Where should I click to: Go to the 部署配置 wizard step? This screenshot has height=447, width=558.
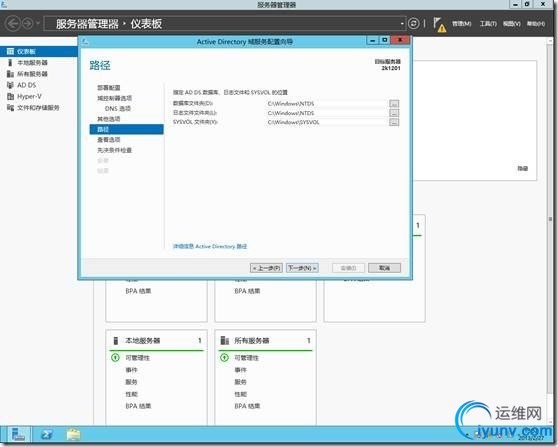(x=109, y=88)
